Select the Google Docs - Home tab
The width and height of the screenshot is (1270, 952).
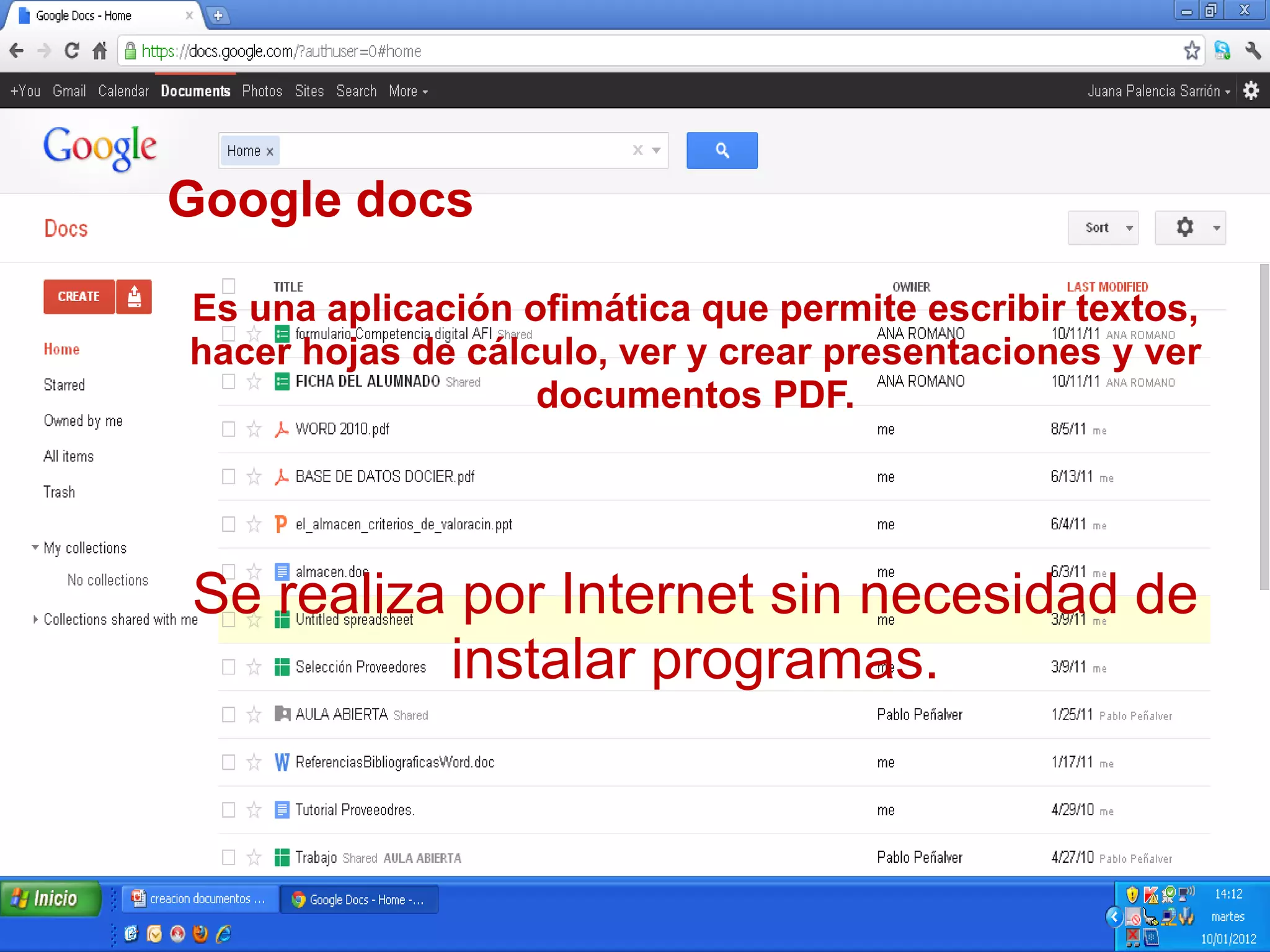pos(102,15)
